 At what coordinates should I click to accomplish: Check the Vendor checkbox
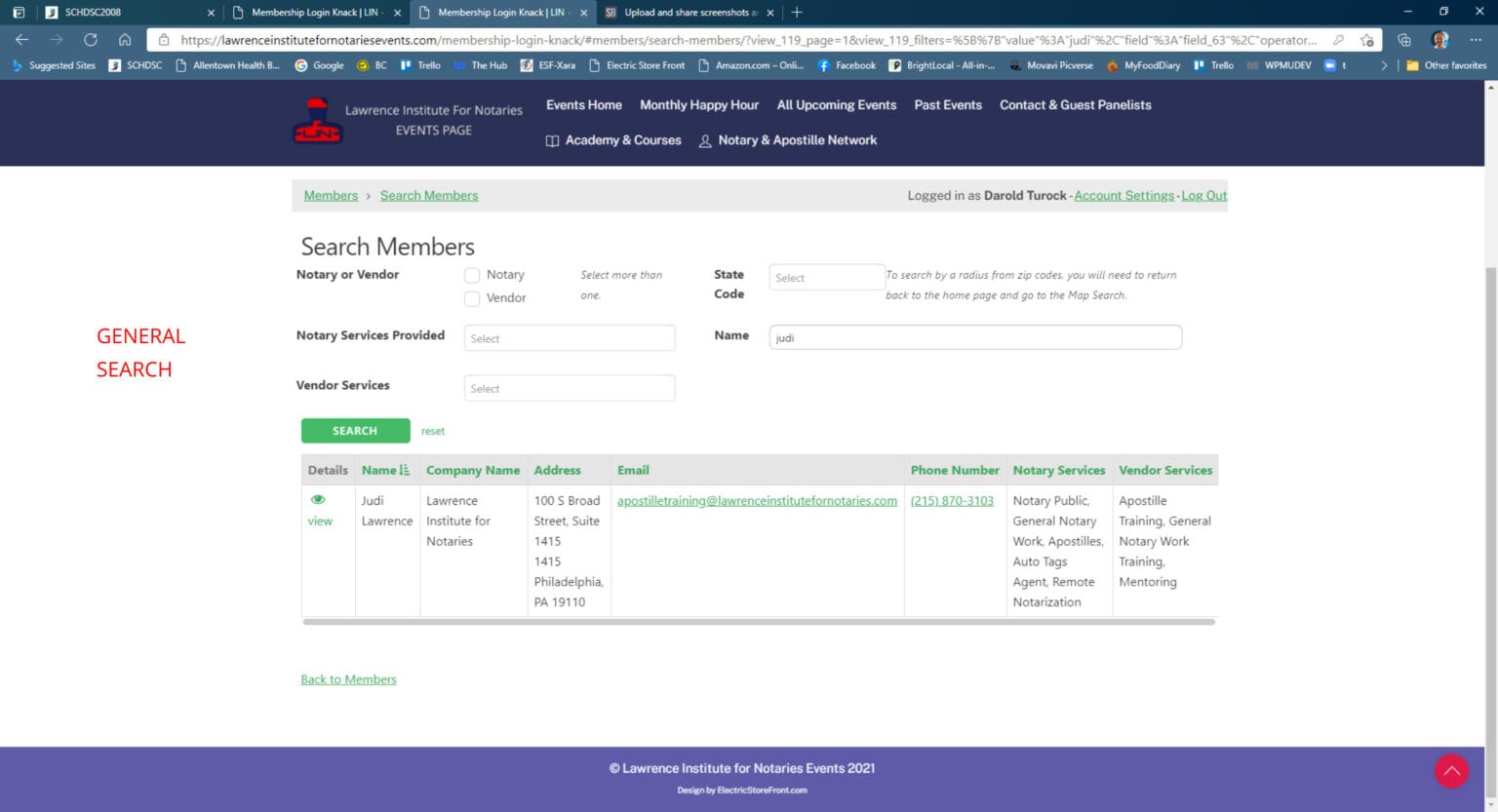472,298
